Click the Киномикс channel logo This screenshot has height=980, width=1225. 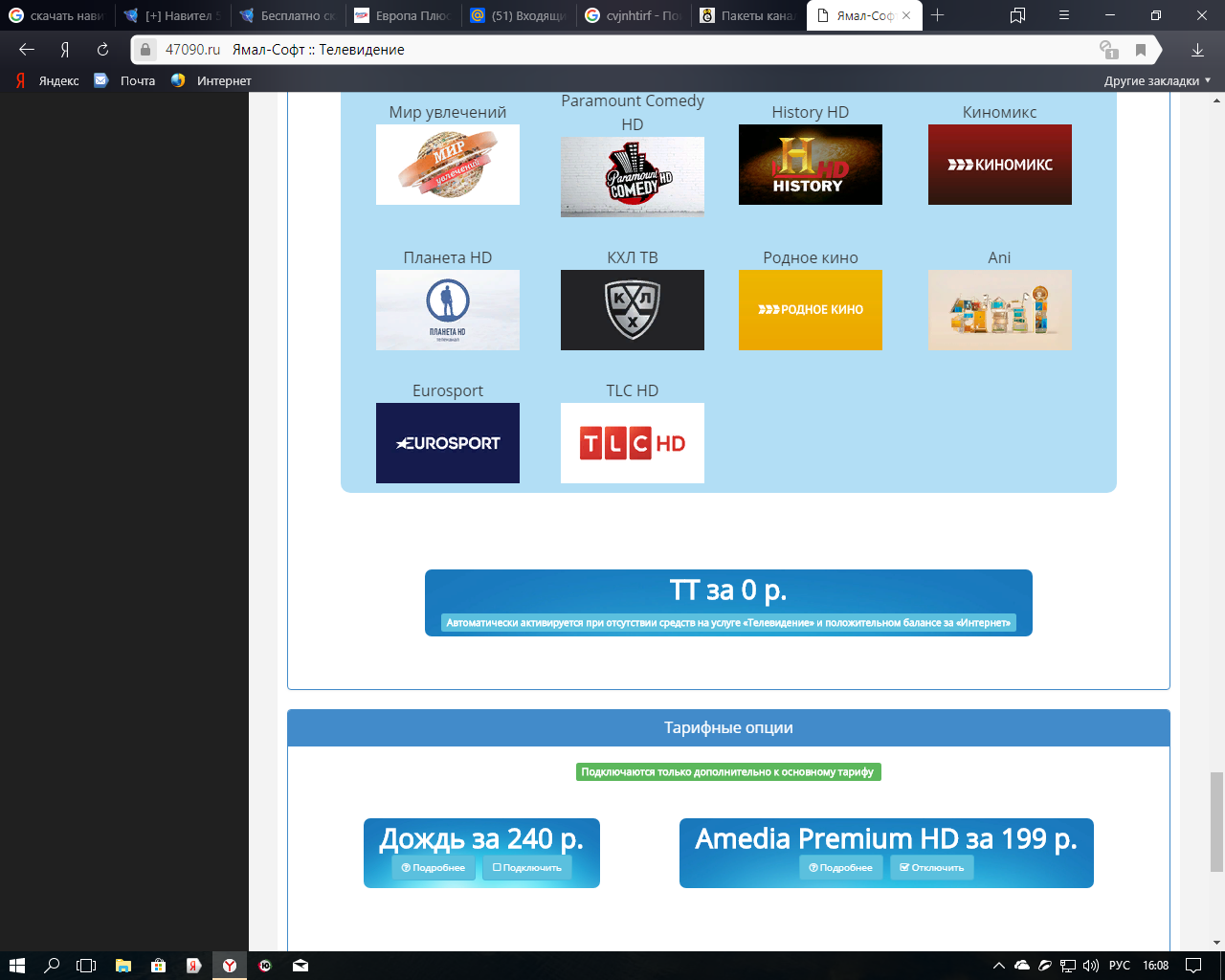1000,165
